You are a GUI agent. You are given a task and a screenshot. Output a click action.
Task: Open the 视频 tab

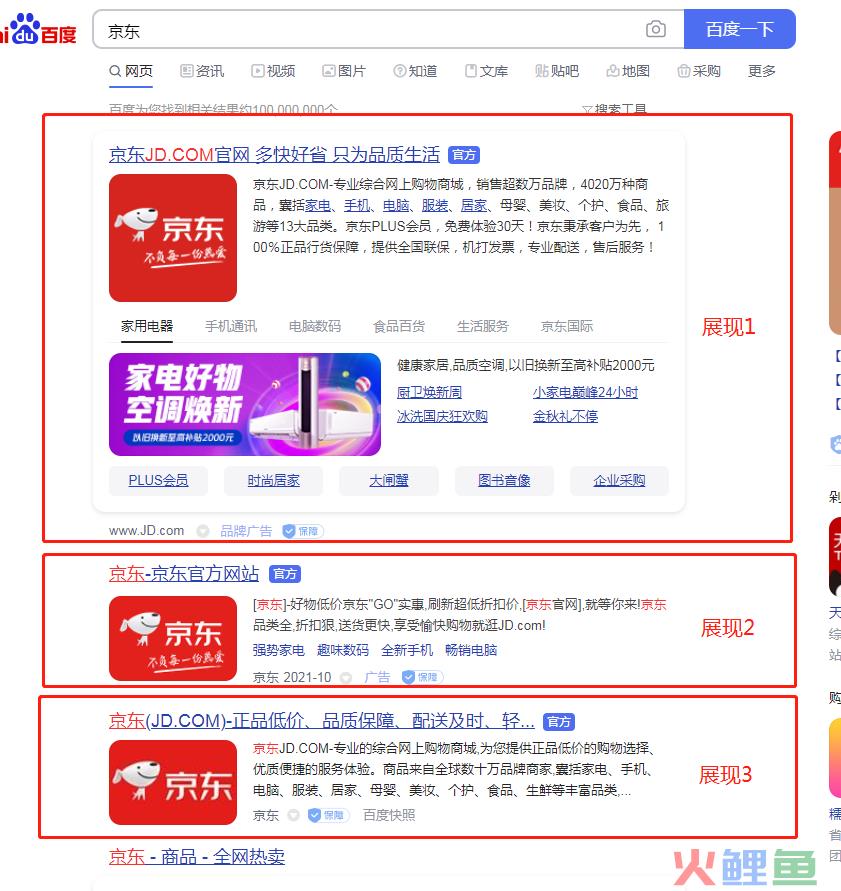[273, 71]
